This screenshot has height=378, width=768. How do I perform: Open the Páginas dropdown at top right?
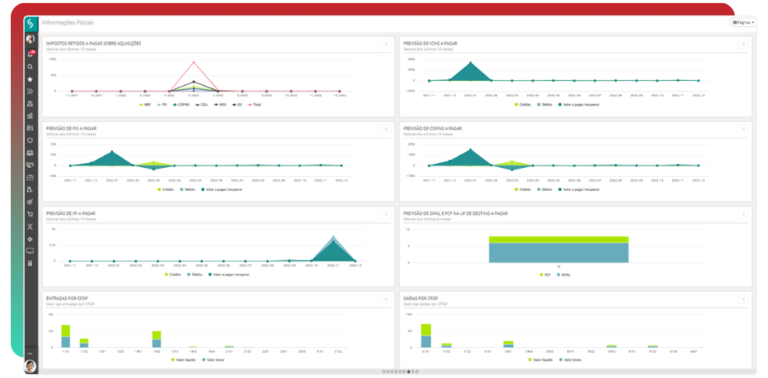click(x=743, y=23)
